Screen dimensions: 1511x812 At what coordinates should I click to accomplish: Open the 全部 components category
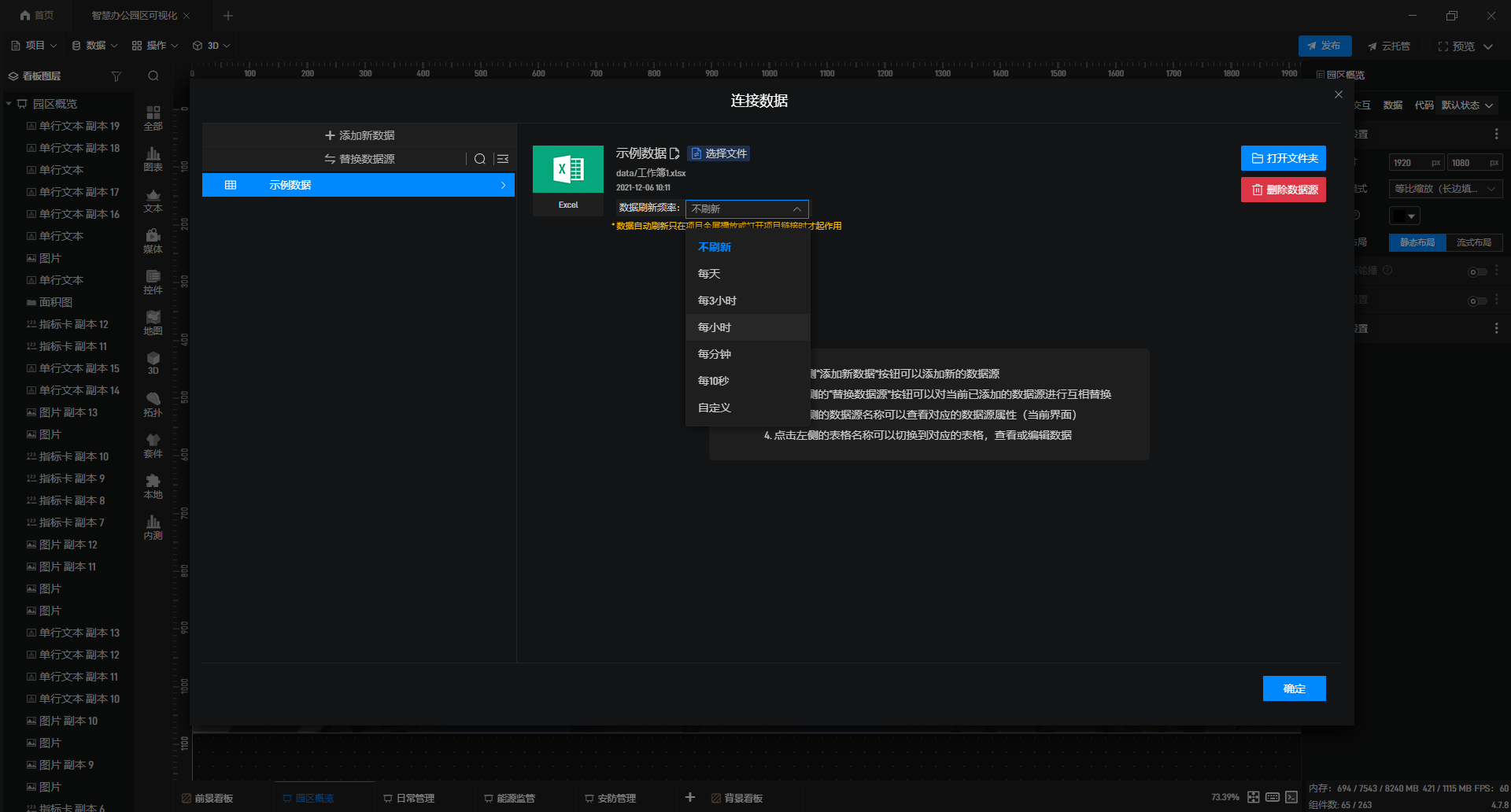point(153,119)
